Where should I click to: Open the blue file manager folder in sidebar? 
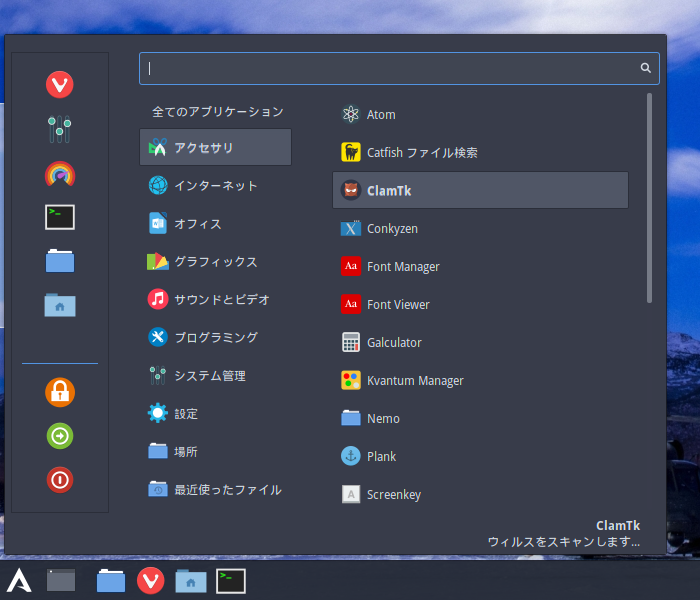(60, 261)
